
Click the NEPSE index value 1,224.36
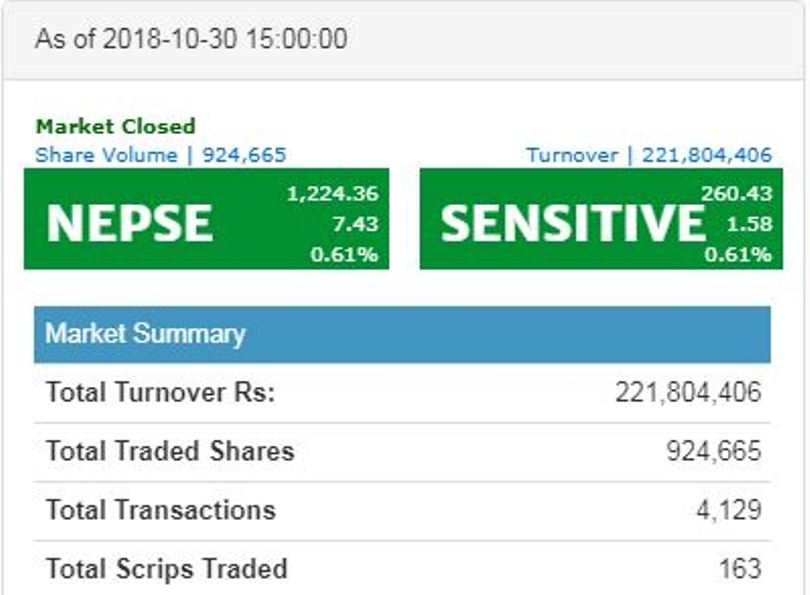click(x=332, y=194)
